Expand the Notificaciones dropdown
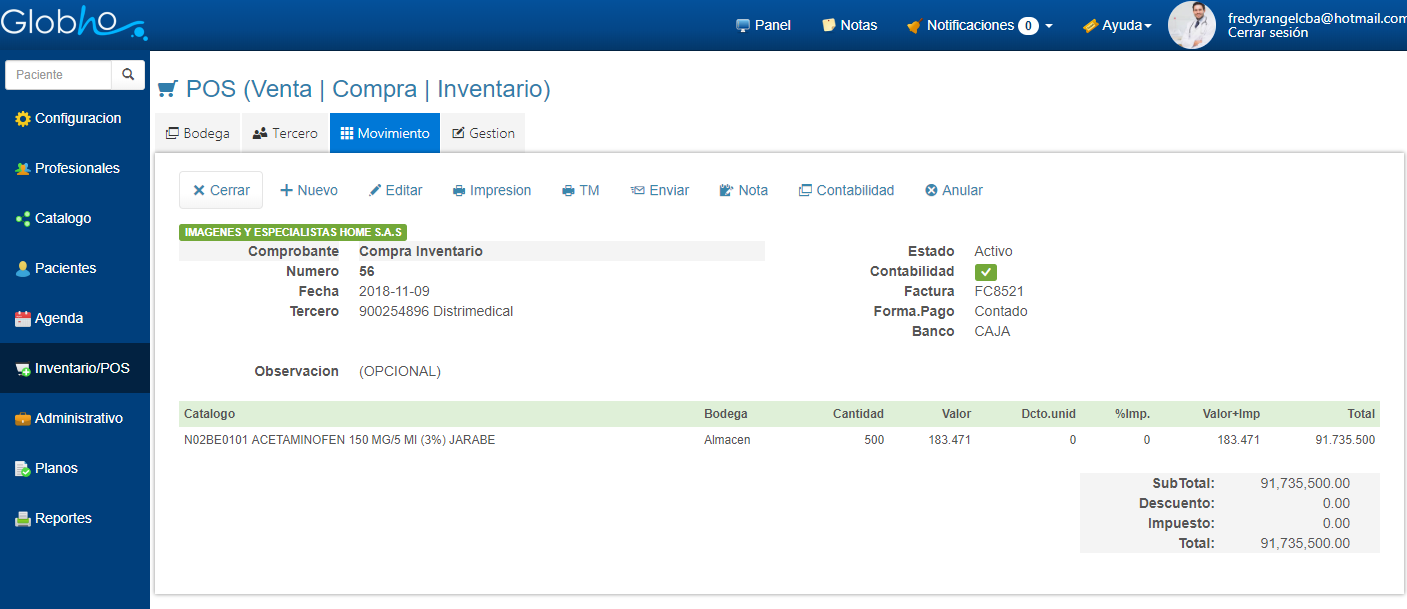The width and height of the screenshot is (1407, 609). pyautogui.click(x=979, y=25)
